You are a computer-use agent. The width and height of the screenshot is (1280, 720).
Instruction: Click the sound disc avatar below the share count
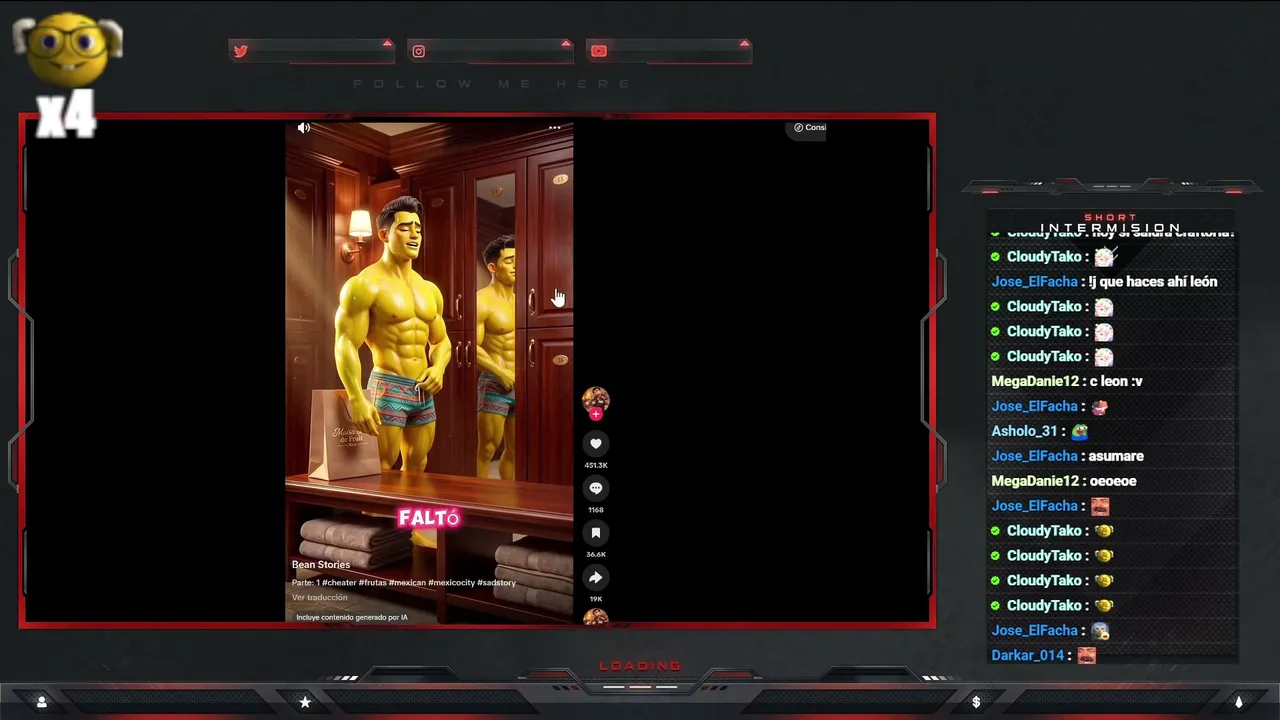click(596, 617)
